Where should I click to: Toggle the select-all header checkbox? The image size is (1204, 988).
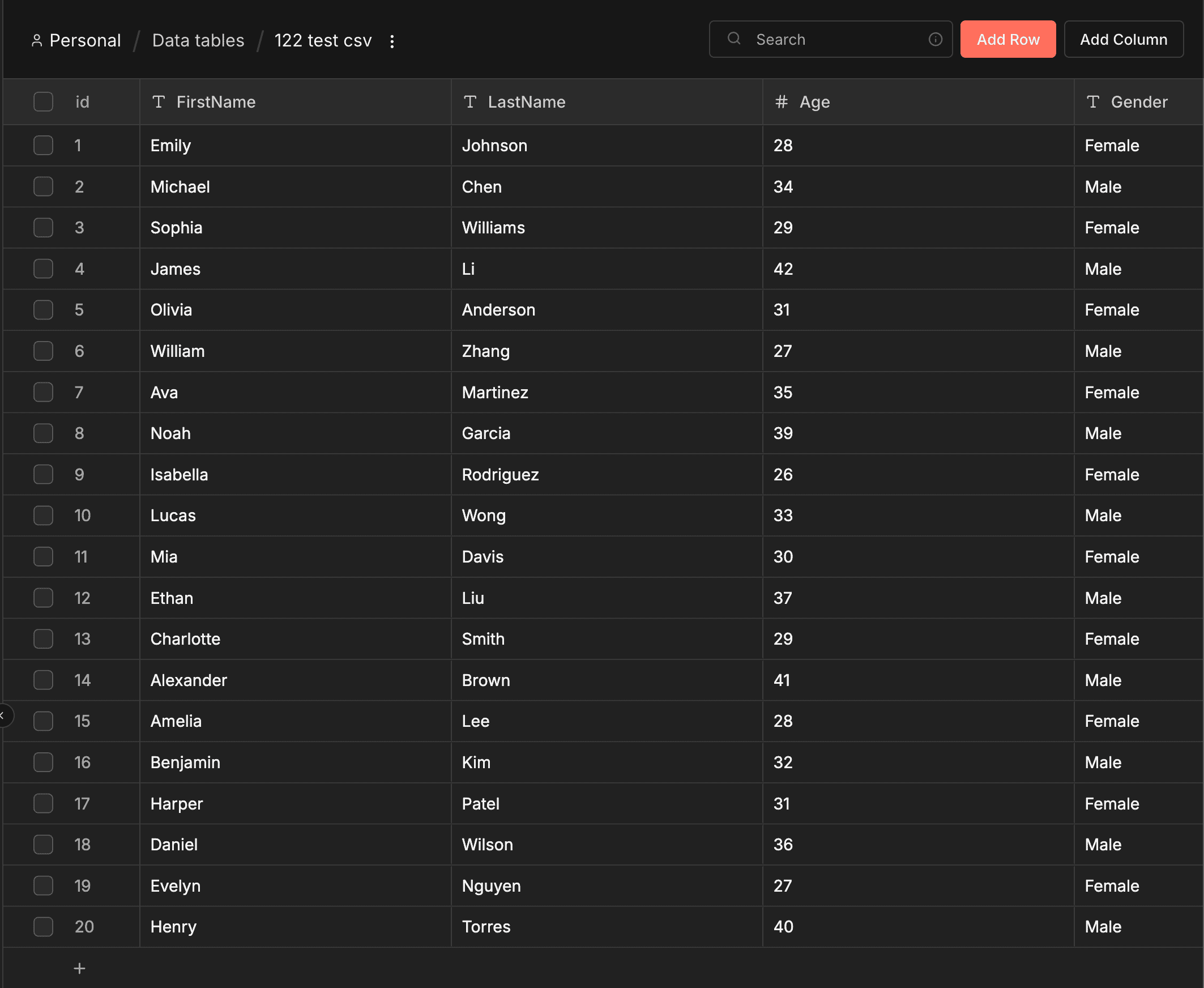pos(43,102)
